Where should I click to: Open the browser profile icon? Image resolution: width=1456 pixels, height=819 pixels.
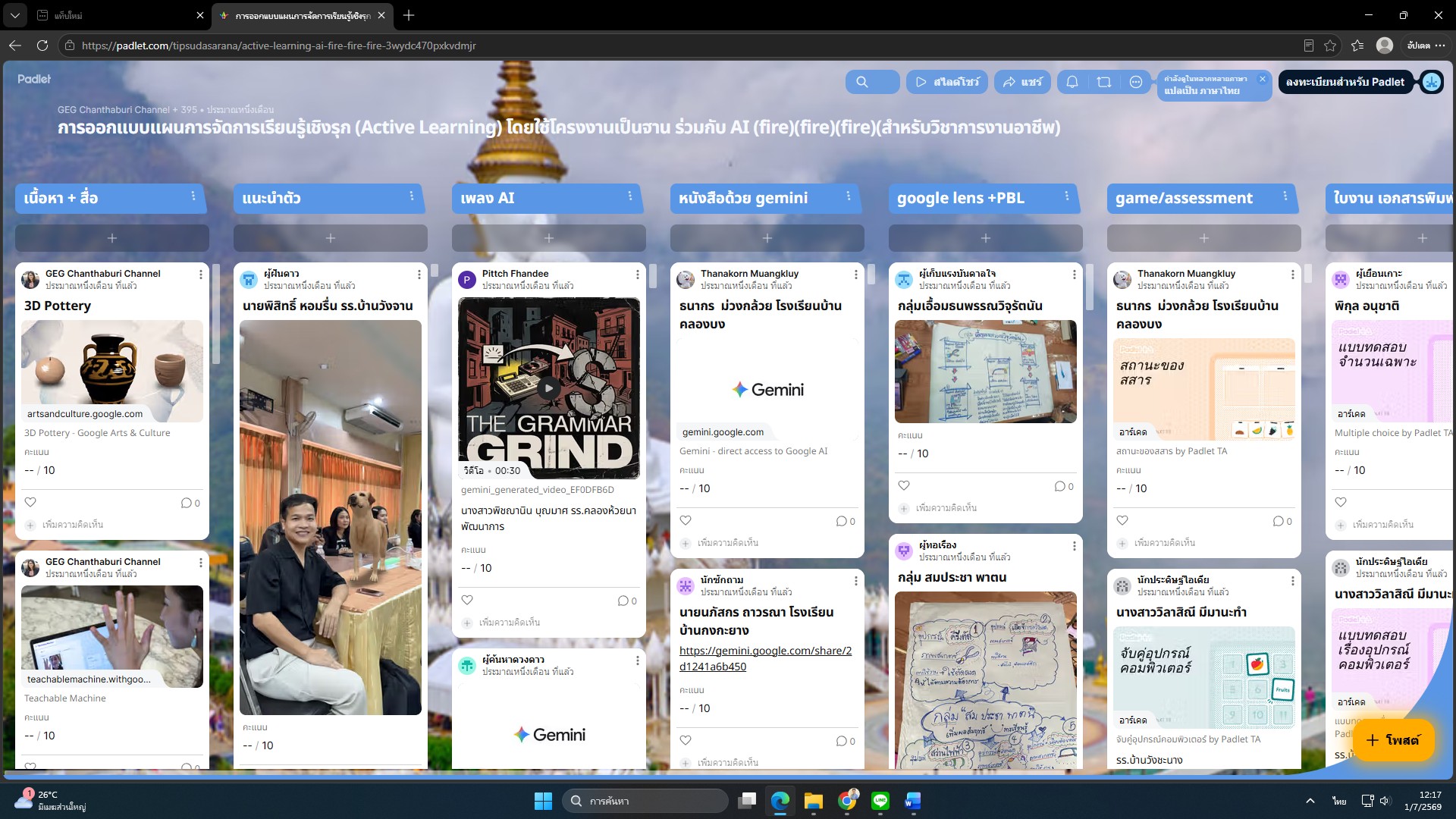1385,45
